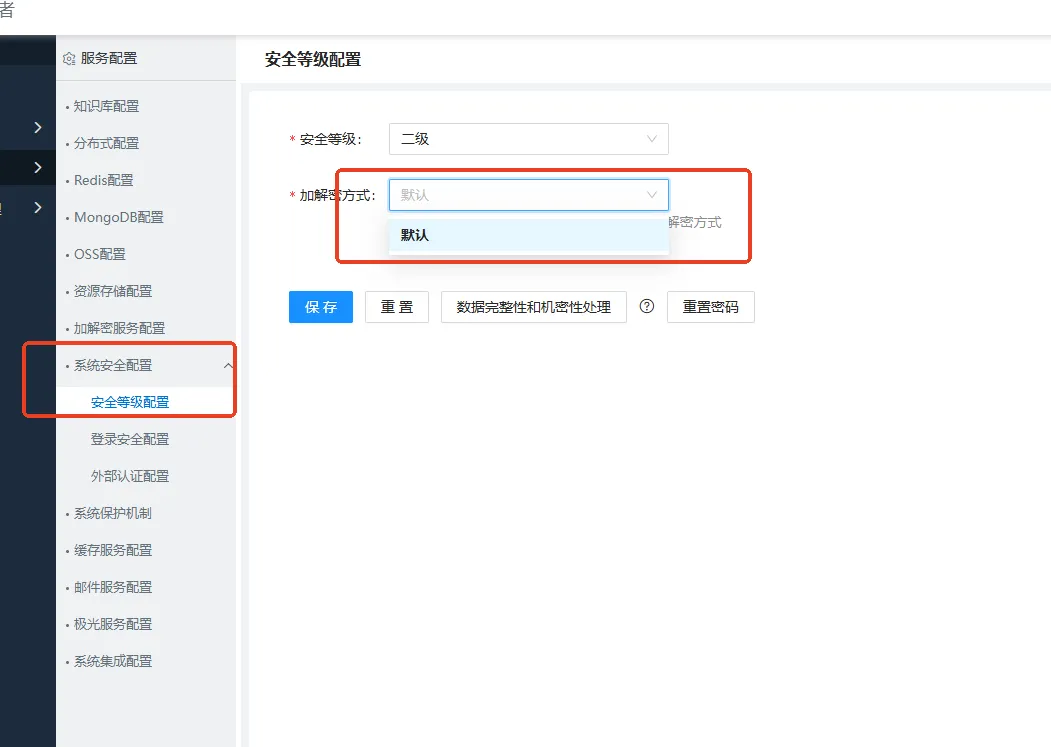Image resolution: width=1051 pixels, height=747 pixels.
Task: Go to 邮件服务配置 in sidebar
Action: pyautogui.click(x=113, y=587)
